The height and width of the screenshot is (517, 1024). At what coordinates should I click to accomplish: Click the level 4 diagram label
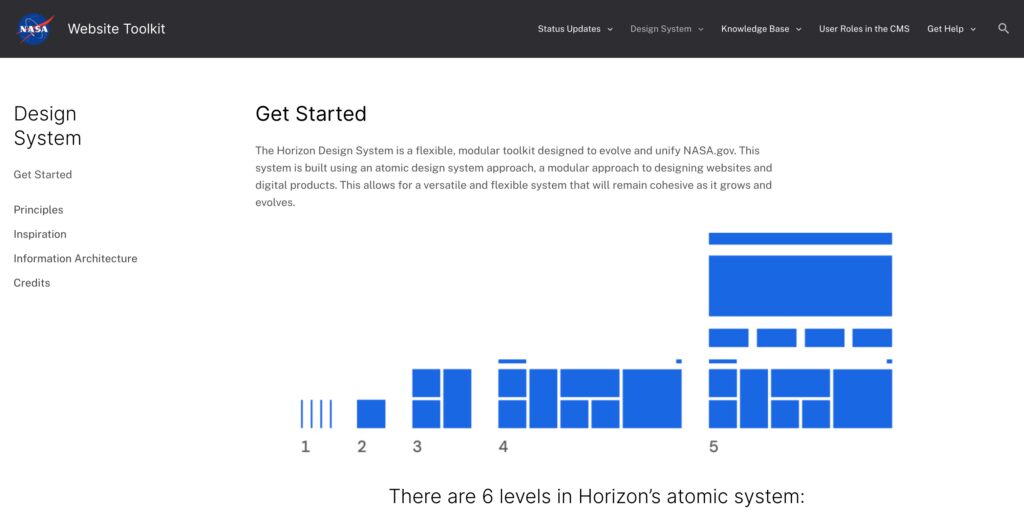(503, 447)
